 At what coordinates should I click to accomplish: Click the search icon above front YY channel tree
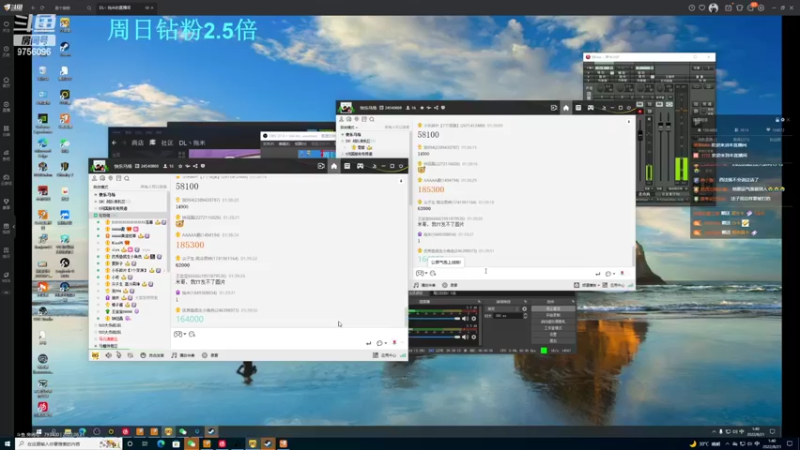(x=127, y=179)
